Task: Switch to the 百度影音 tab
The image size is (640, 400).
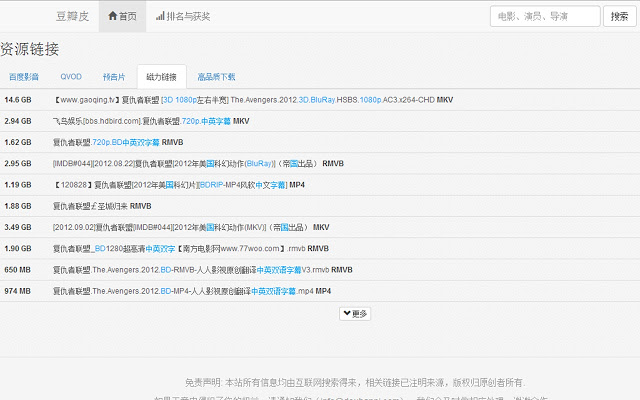Action: [x=24, y=77]
